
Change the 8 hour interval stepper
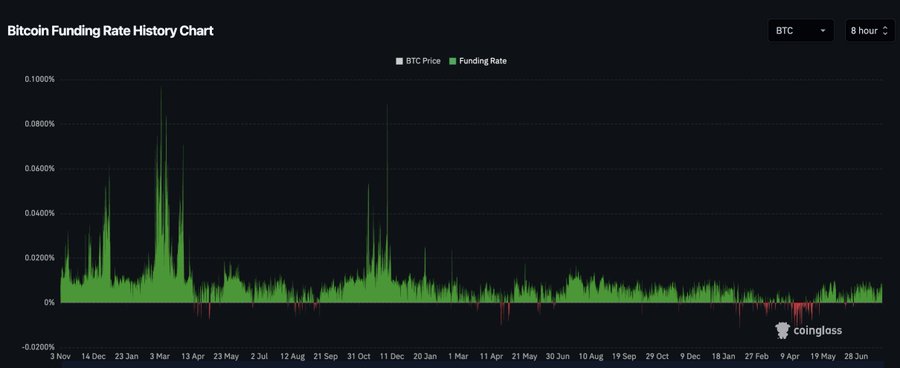[870, 30]
